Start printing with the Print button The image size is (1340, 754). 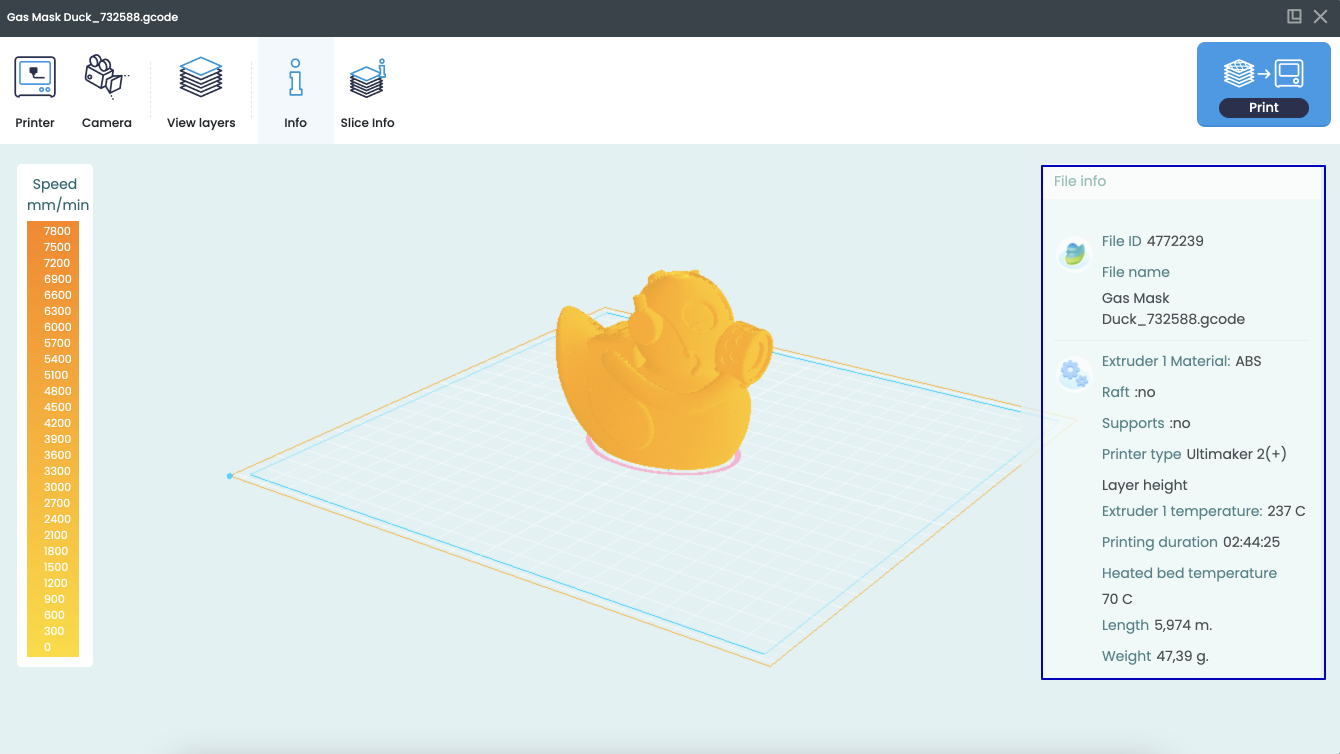(x=1263, y=107)
